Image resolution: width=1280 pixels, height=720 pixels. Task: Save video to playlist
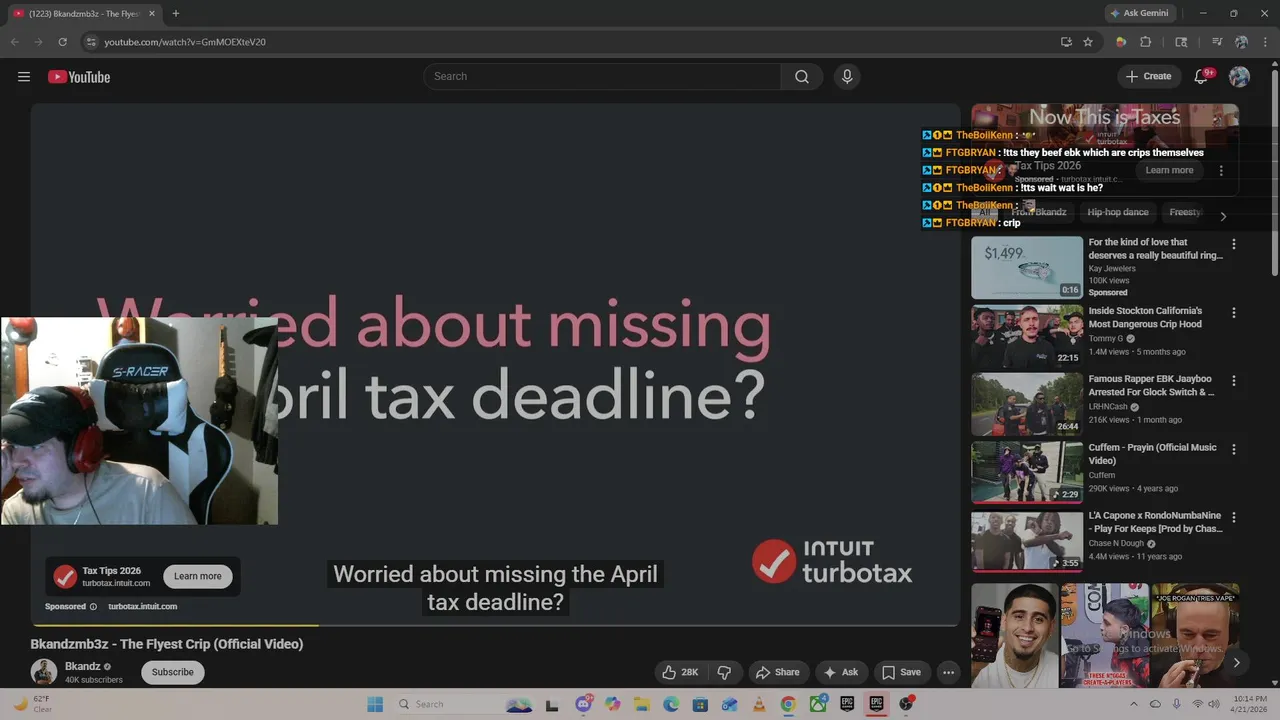(900, 672)
